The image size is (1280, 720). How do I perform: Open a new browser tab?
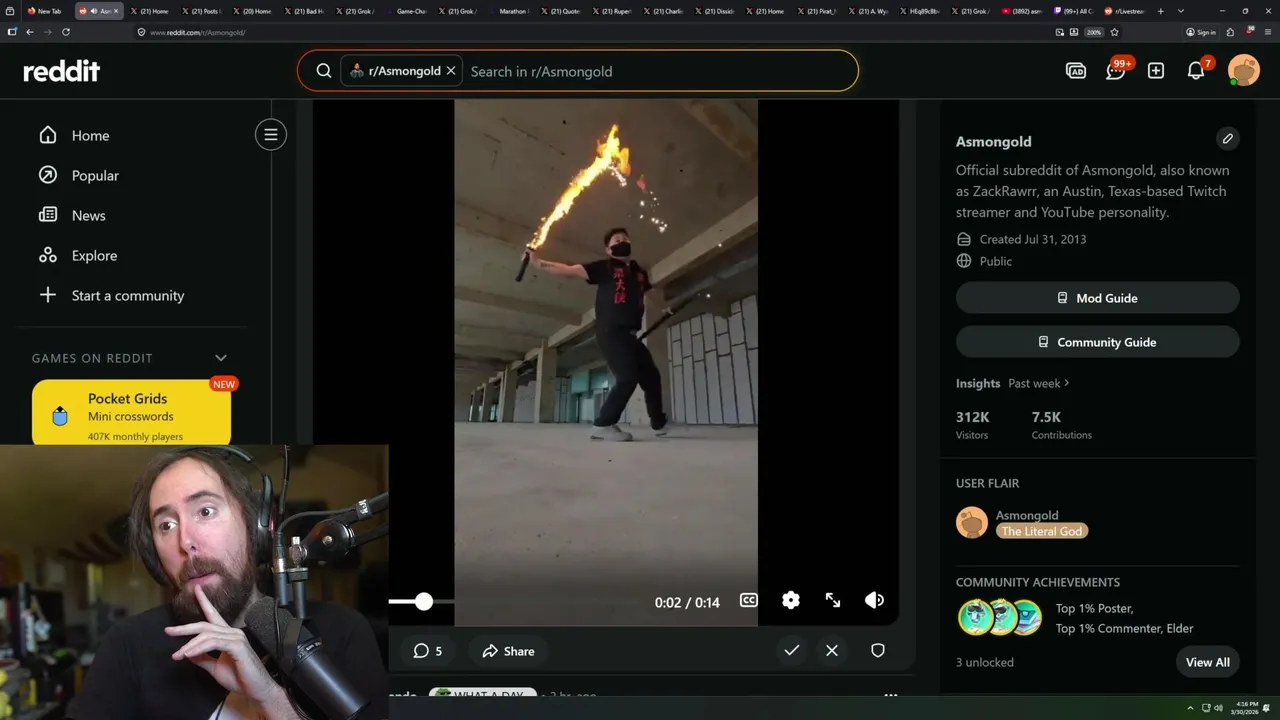pyautogui.click(x=1160, y=11)
